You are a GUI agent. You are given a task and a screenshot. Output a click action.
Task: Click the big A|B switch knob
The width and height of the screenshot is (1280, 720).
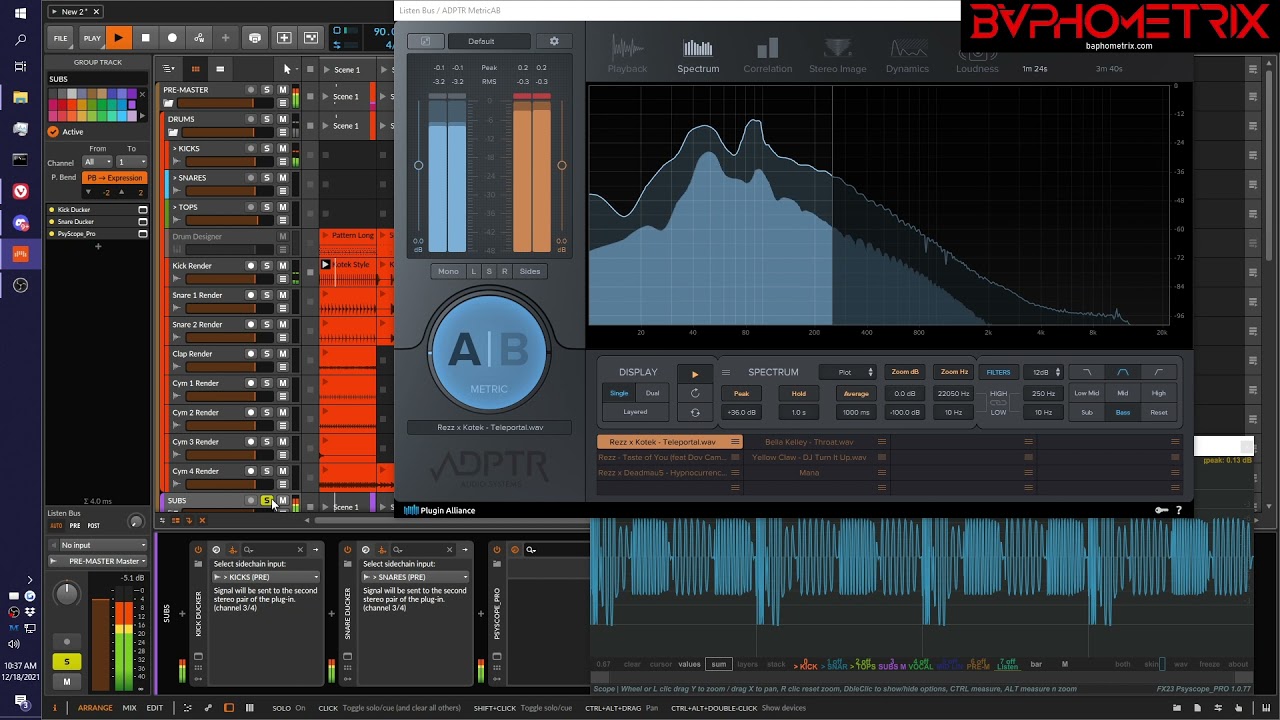(489, 353)
